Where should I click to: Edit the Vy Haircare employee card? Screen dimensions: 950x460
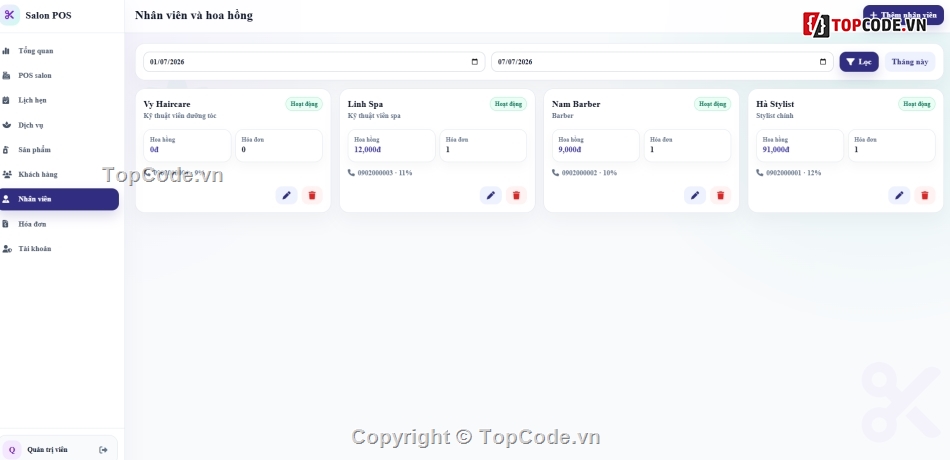pos(287,195)
